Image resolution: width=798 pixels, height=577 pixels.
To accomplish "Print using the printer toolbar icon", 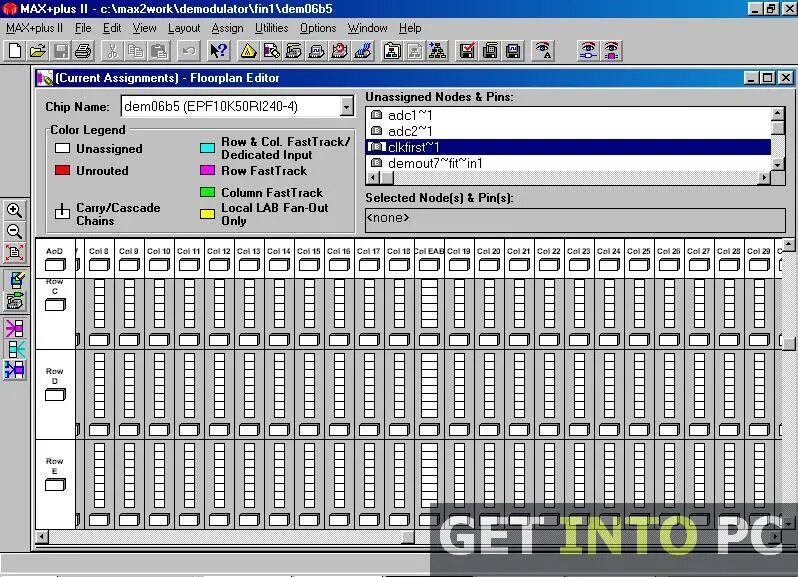I will pos(83,51).
